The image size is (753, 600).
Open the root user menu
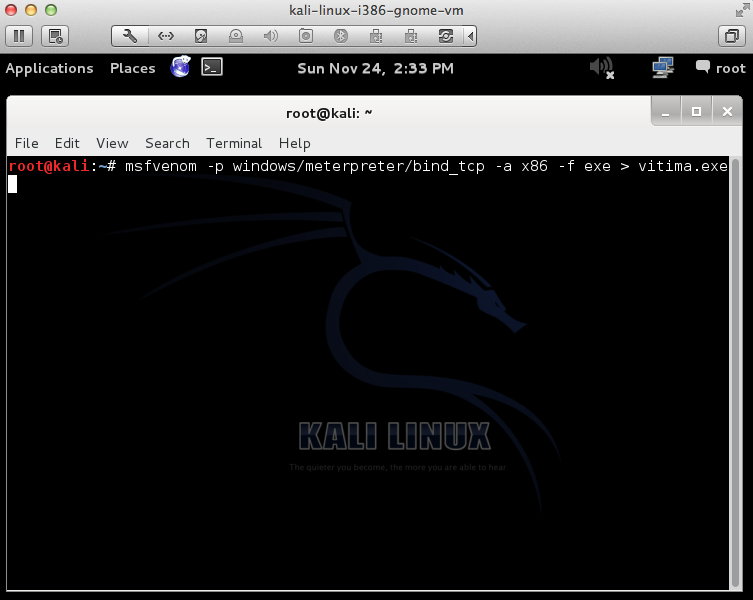point(721,68)
